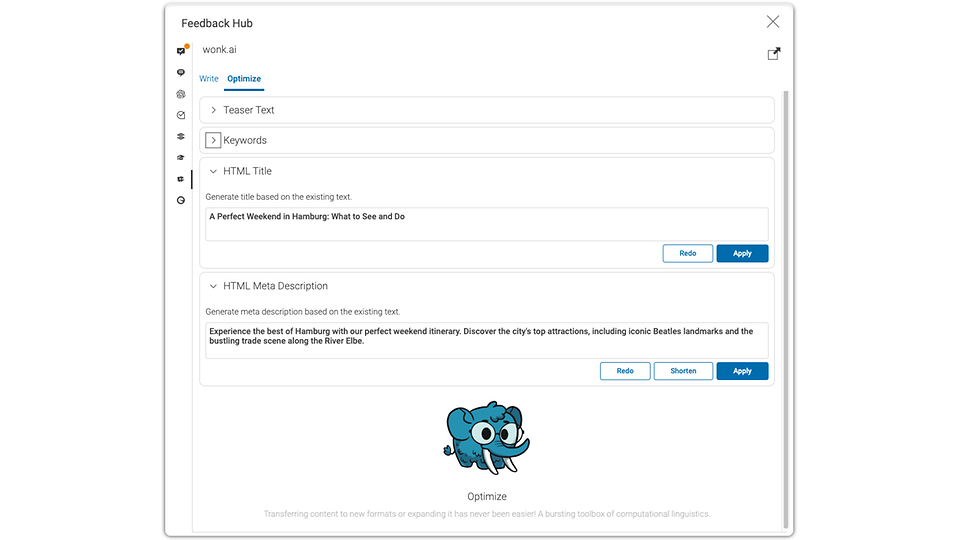Click 'Generate title based on the existing text.'
This screenshot has height=540, width=960.
coord(279,197)
